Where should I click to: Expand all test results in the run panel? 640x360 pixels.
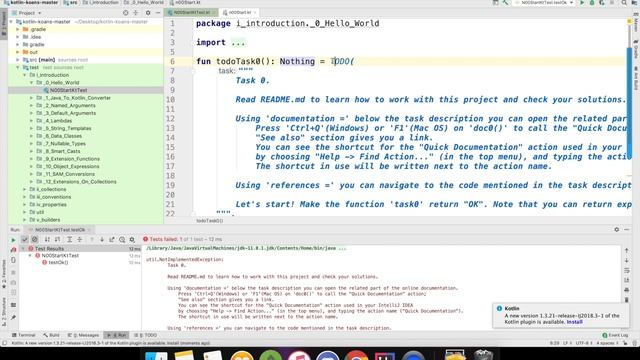69,240
